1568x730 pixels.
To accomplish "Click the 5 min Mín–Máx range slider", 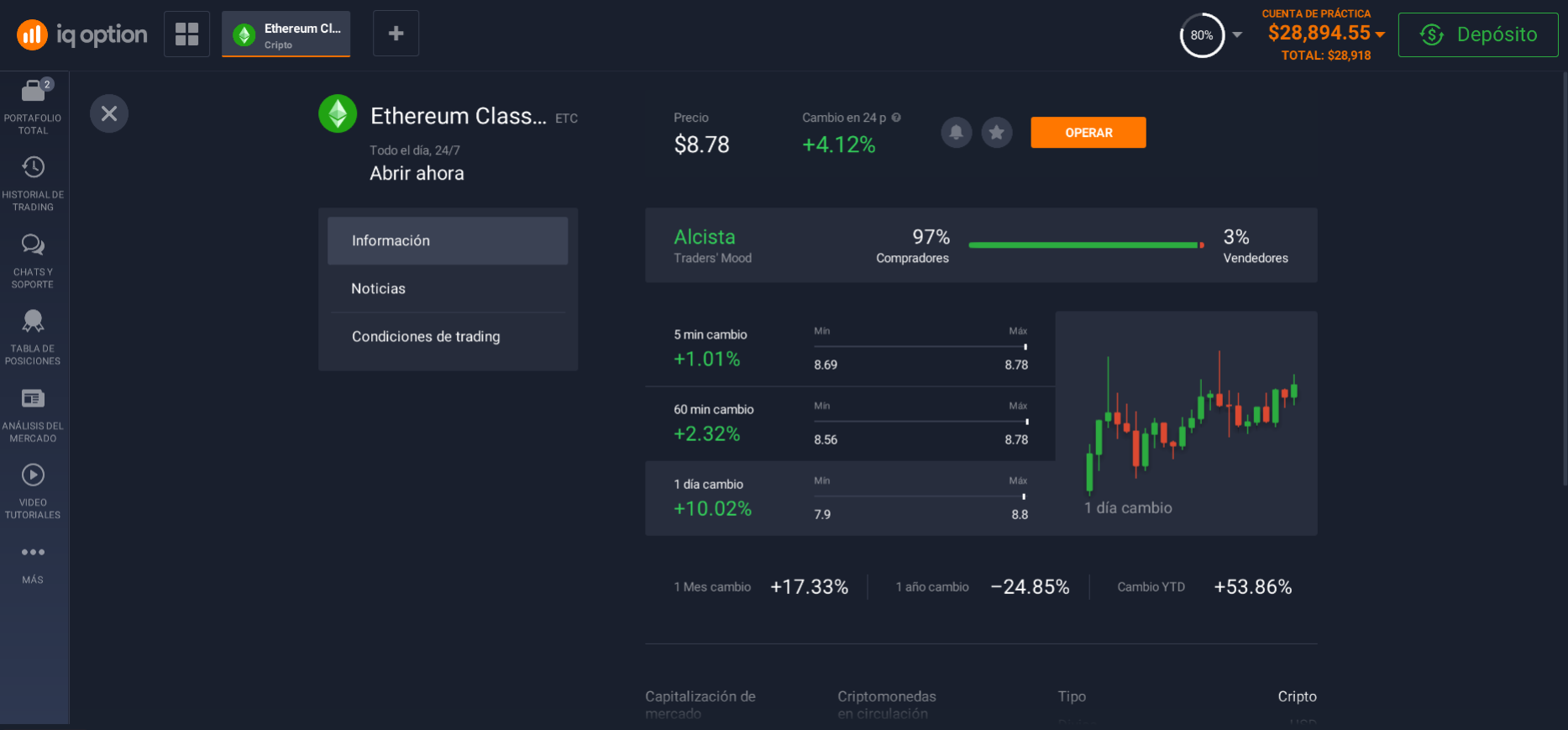I will (920, 346).
